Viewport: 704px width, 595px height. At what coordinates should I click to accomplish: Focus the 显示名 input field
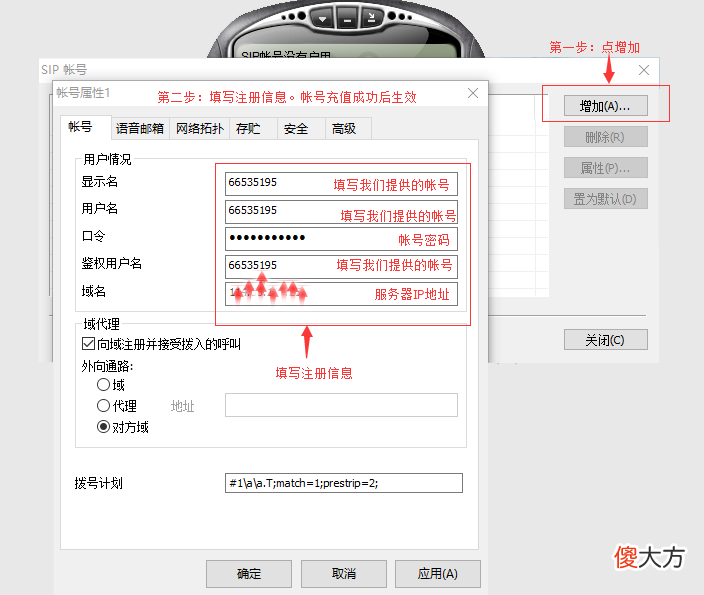pyautogui.click(x=341, y=184)
